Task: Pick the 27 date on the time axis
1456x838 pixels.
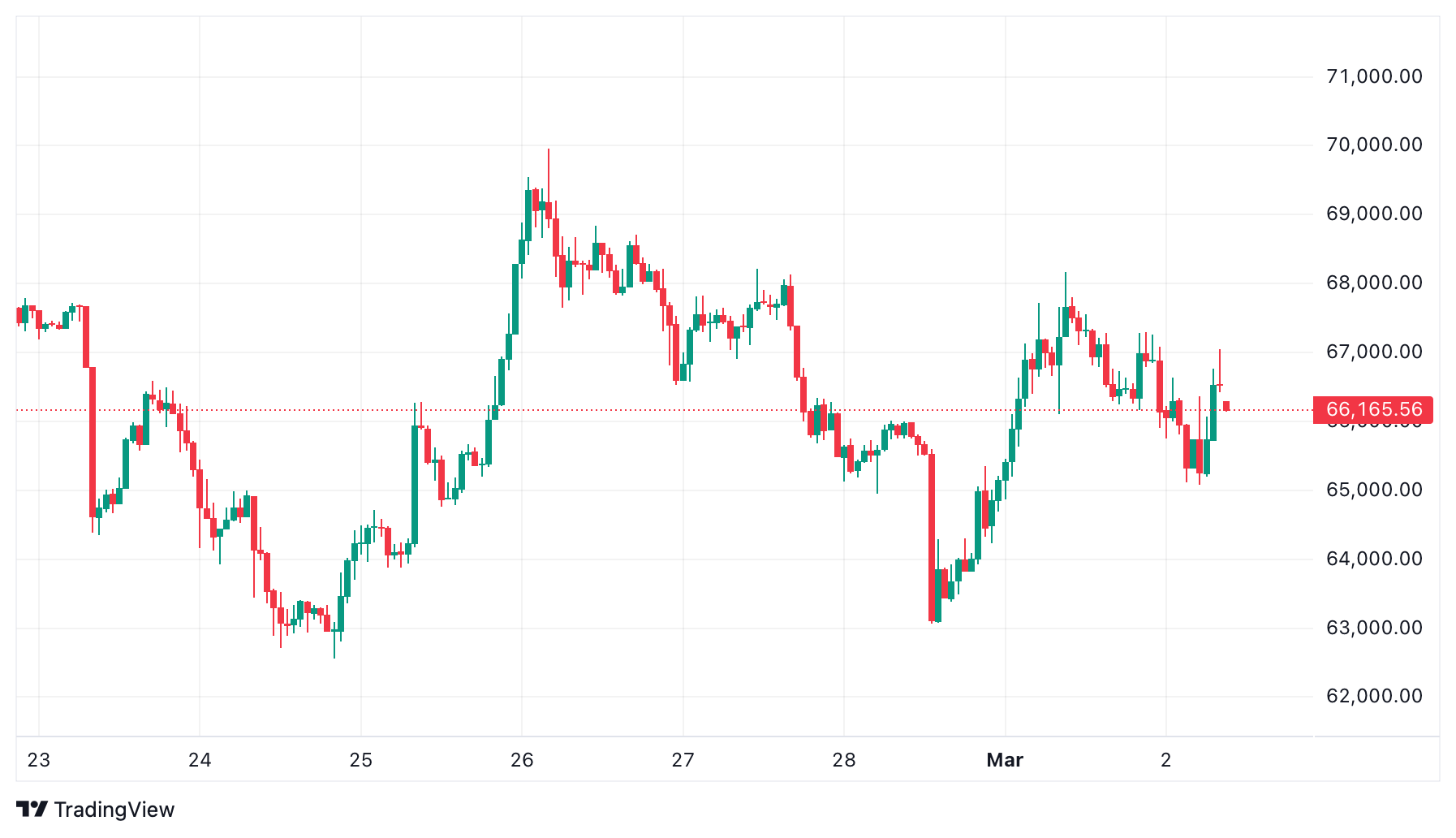Action: pos(683,760)
